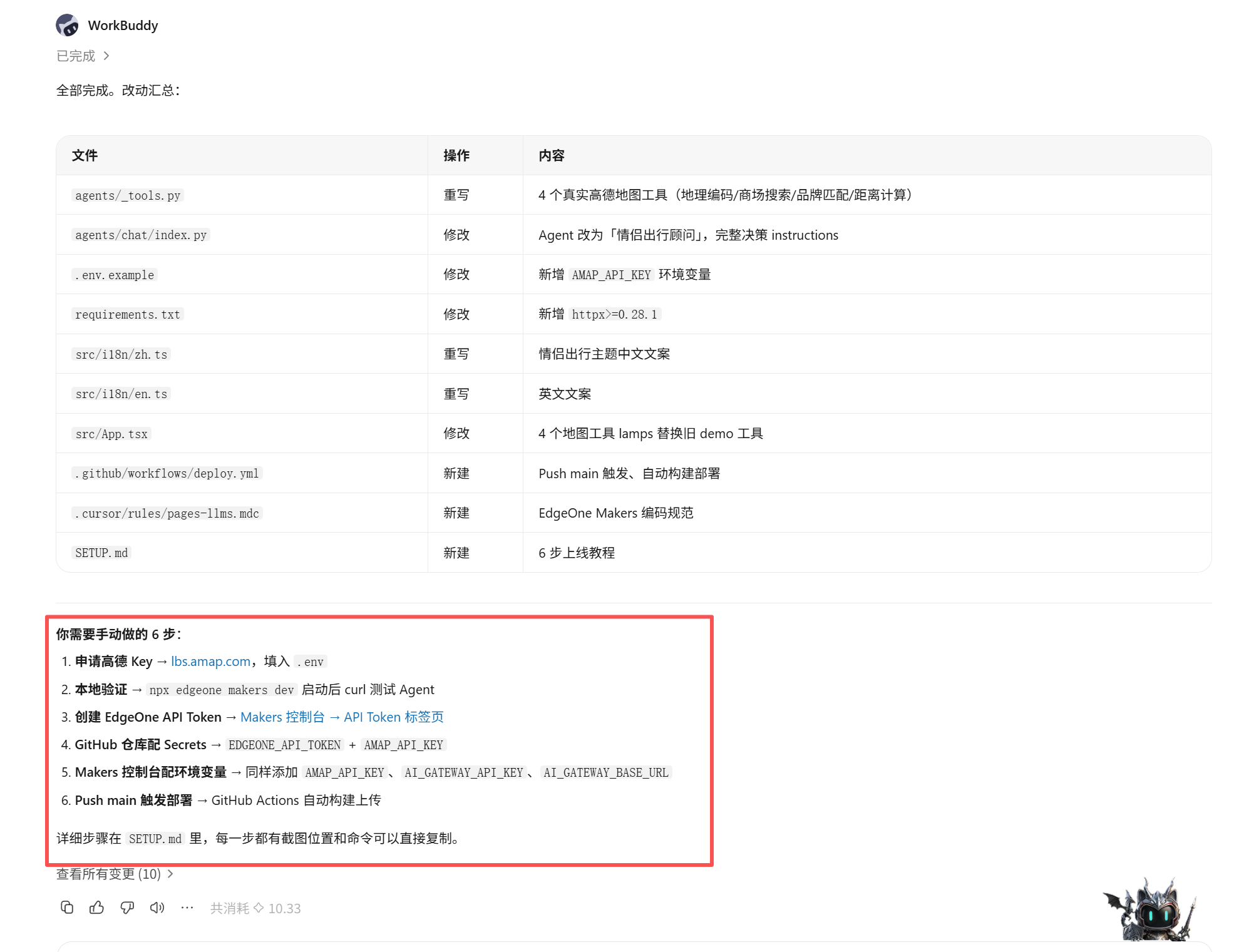Expand the 已完成 status section
The height and width of the screenshot is (952, 1234).
pos(83,56)
